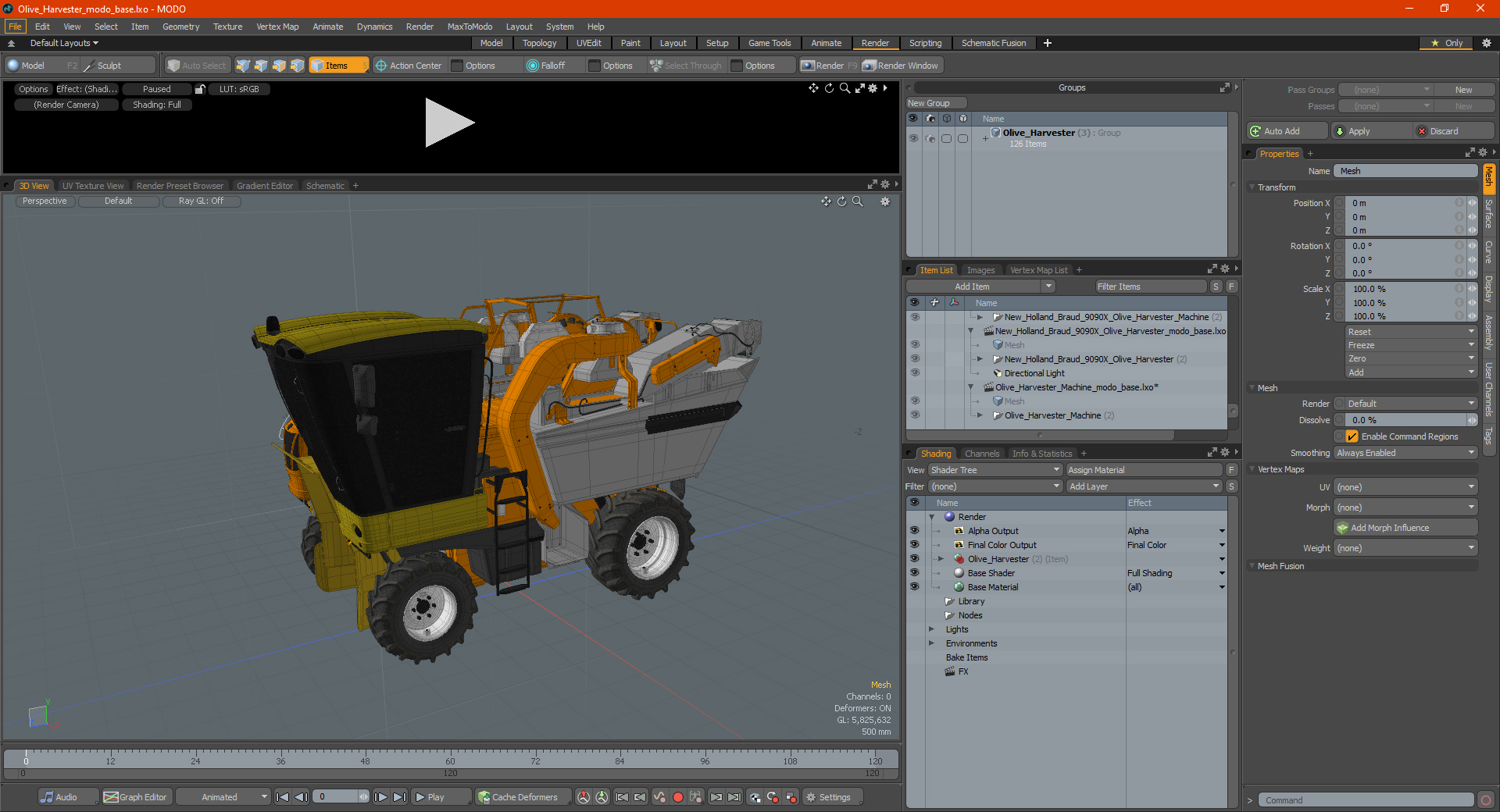The height and width of the screenshot is (812, 1500).
Task: Open the Images tab
Action: pos(980,270)
